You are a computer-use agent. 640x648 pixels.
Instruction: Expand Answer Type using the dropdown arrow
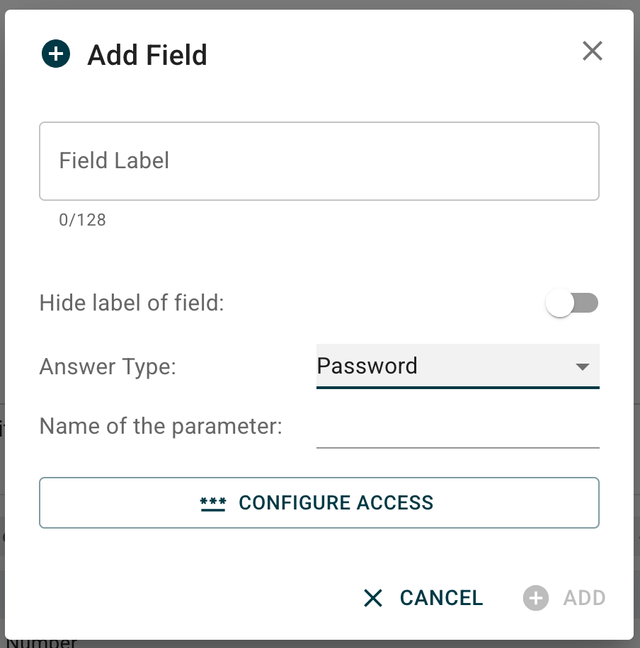point(582,367)
